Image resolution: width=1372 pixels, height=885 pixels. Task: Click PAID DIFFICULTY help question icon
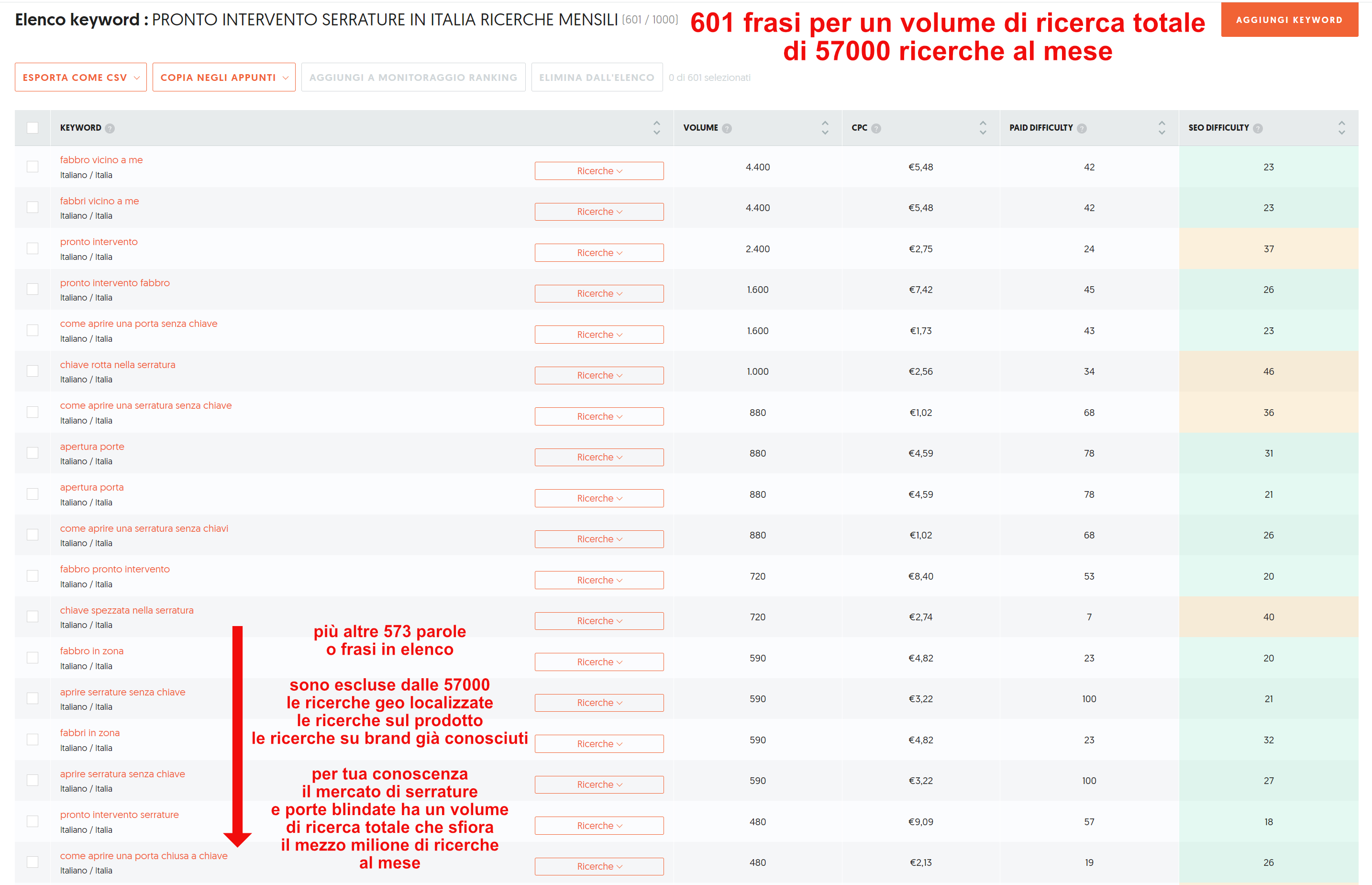1082,128
